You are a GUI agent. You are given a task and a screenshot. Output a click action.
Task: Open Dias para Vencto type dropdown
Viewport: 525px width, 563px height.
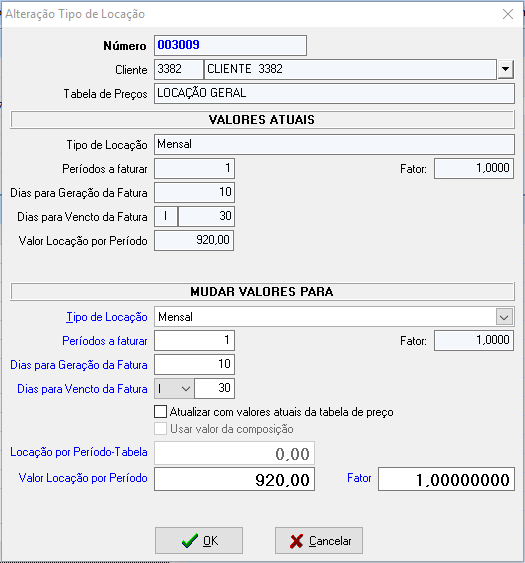point(174,388)
